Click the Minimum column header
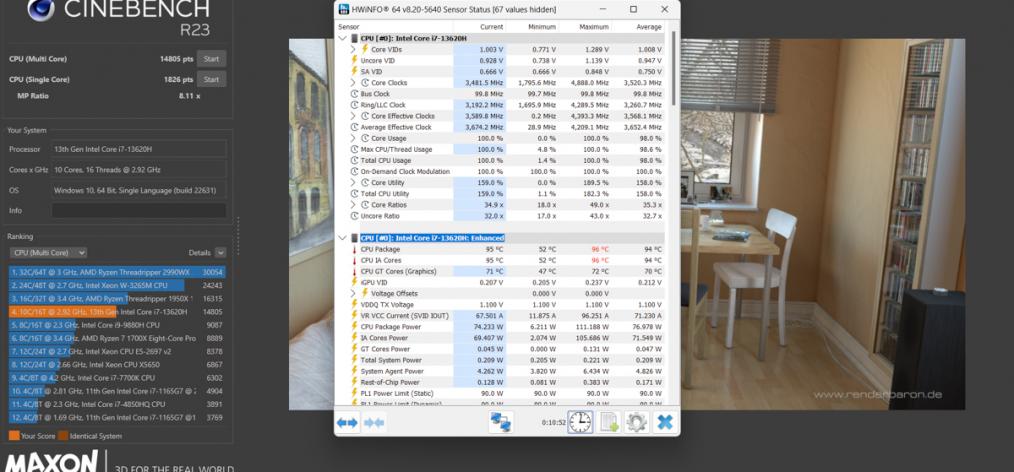The height and width of the screenshot is (472, 1014). 541,27
